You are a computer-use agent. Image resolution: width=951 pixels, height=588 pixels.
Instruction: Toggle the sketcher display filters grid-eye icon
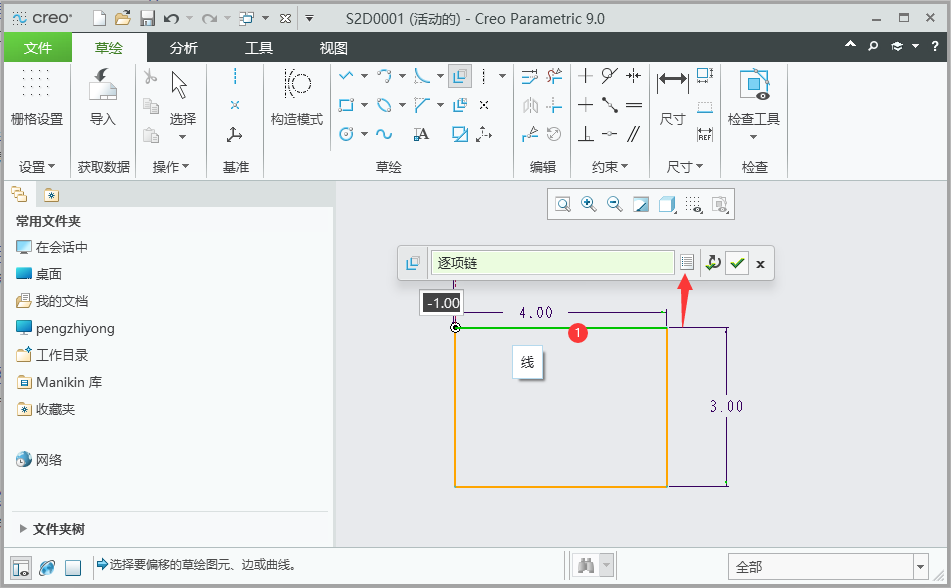(x=693, y=204)
